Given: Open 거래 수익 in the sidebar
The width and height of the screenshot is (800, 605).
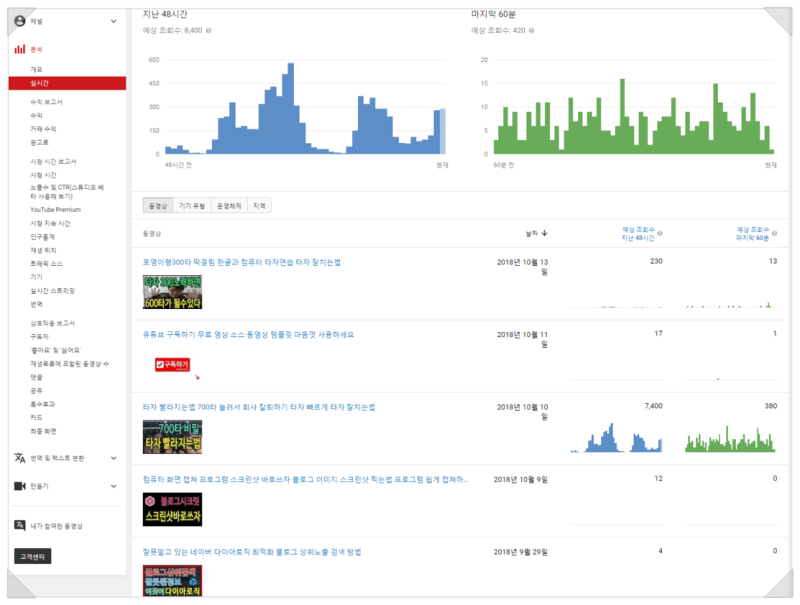Looking at the screenshot, I should [x=43, y=129].
